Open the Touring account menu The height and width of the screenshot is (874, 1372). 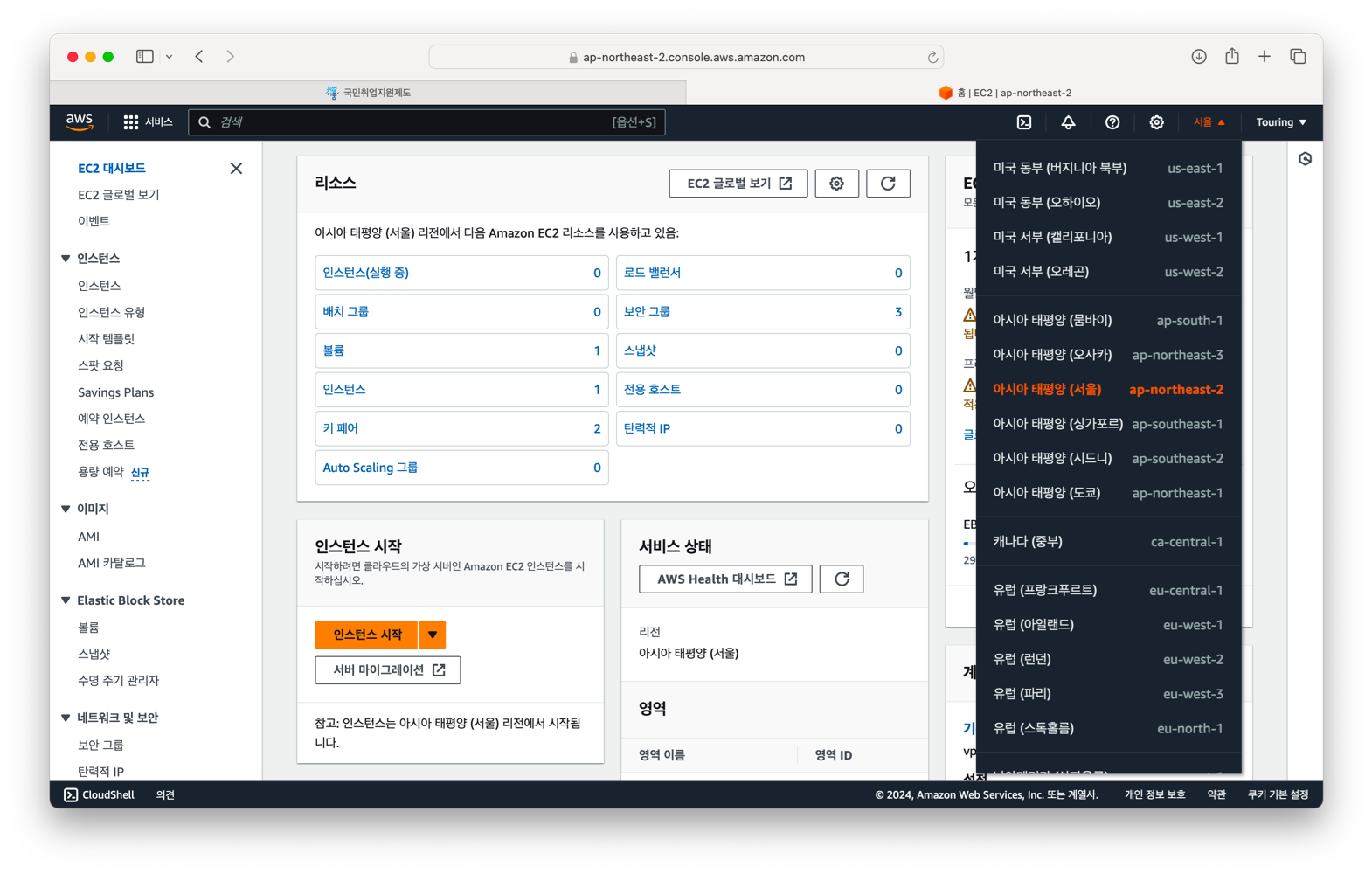(x=1281, y=122)
